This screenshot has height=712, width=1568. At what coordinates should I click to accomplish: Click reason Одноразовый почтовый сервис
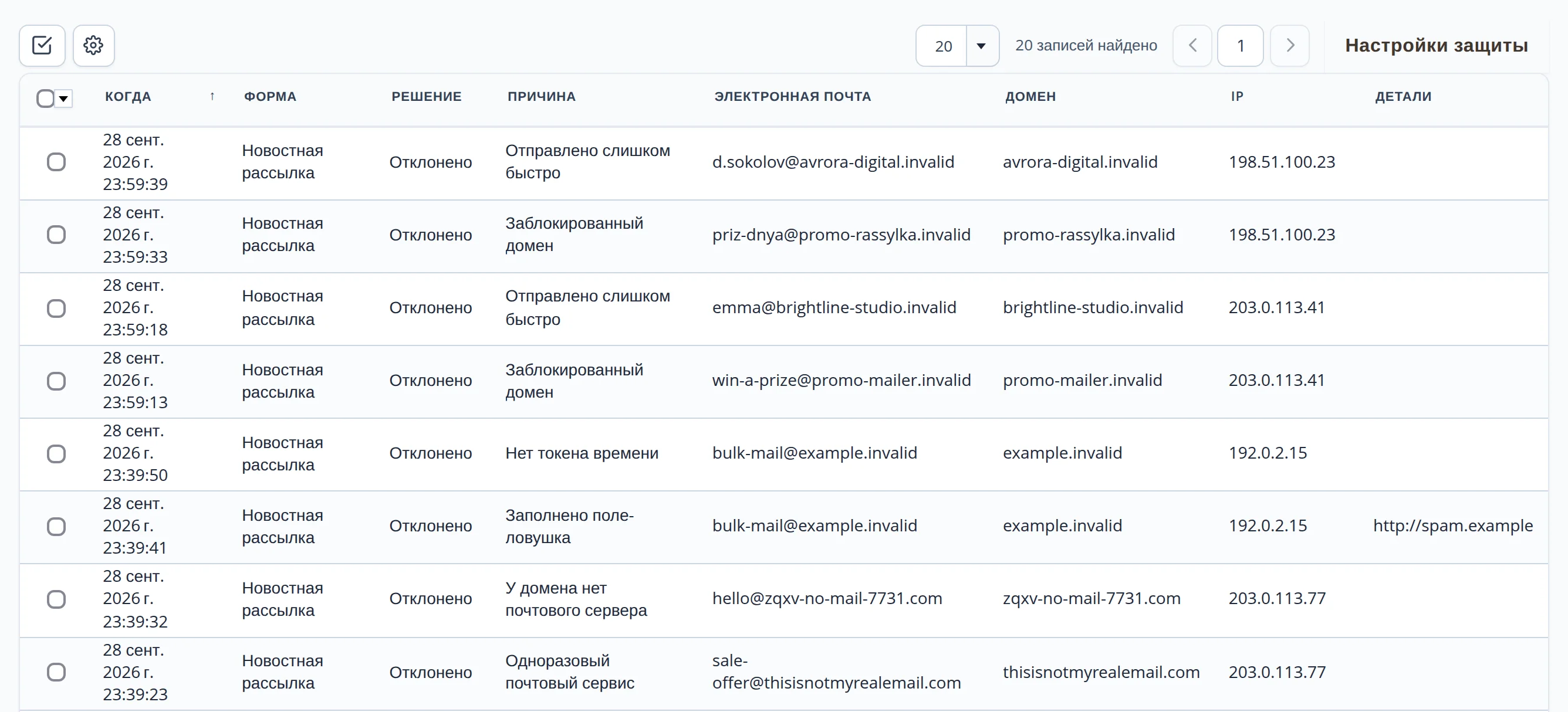coord(570,672)
